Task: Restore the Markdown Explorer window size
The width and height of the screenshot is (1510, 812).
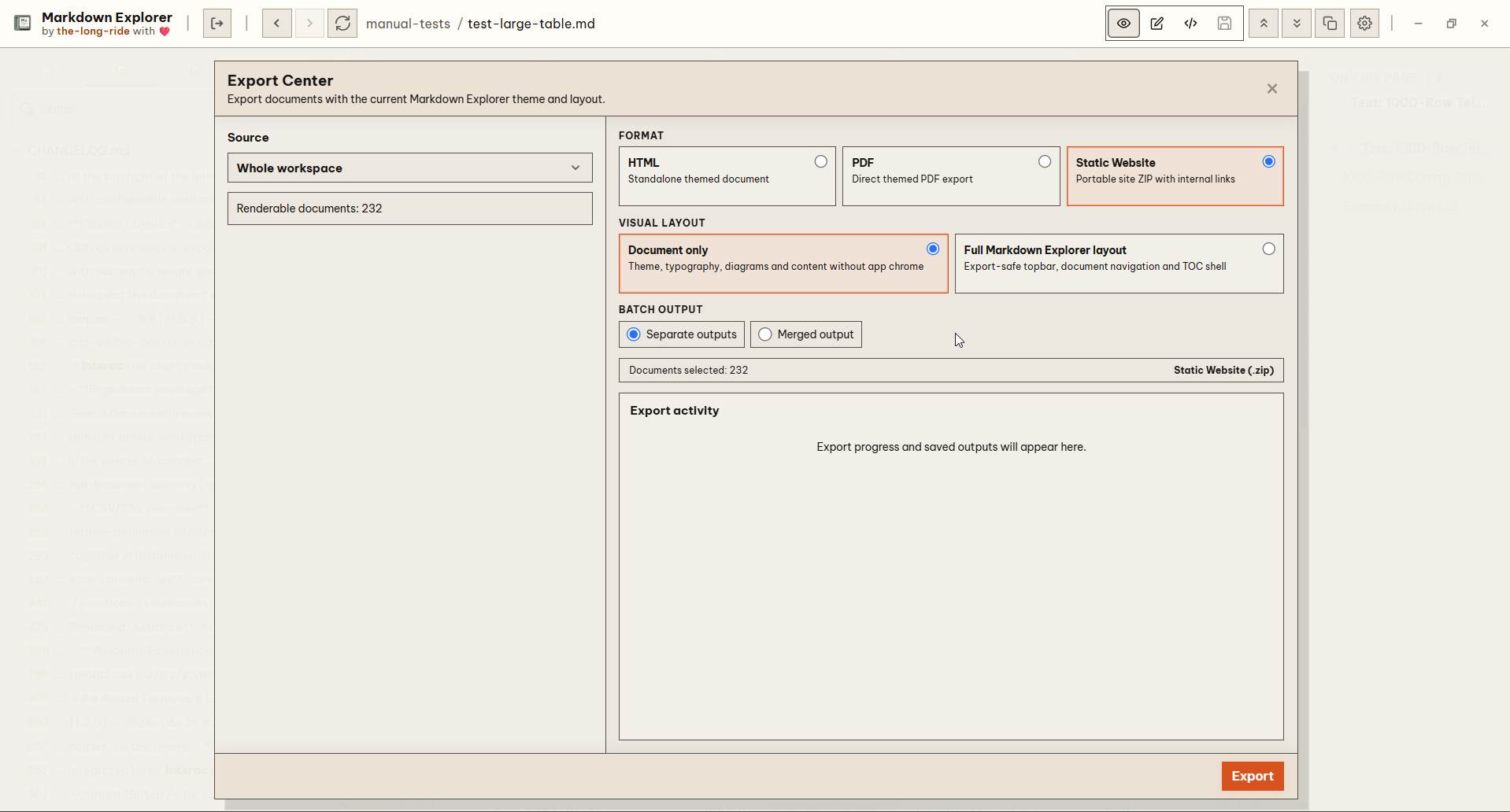Action: (1451, 24)
